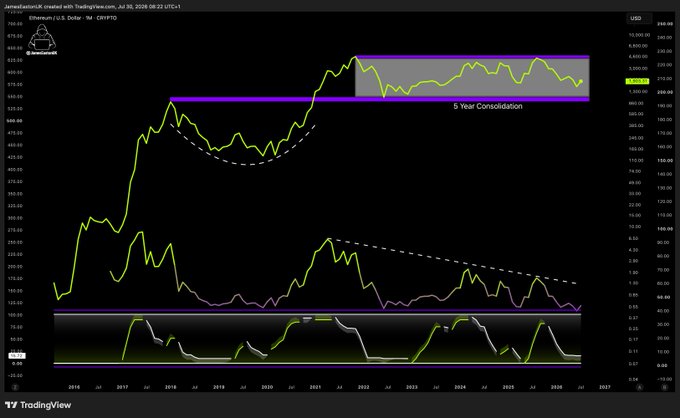
Task: Click the 2022 time axis label
Action: [363, 387]
